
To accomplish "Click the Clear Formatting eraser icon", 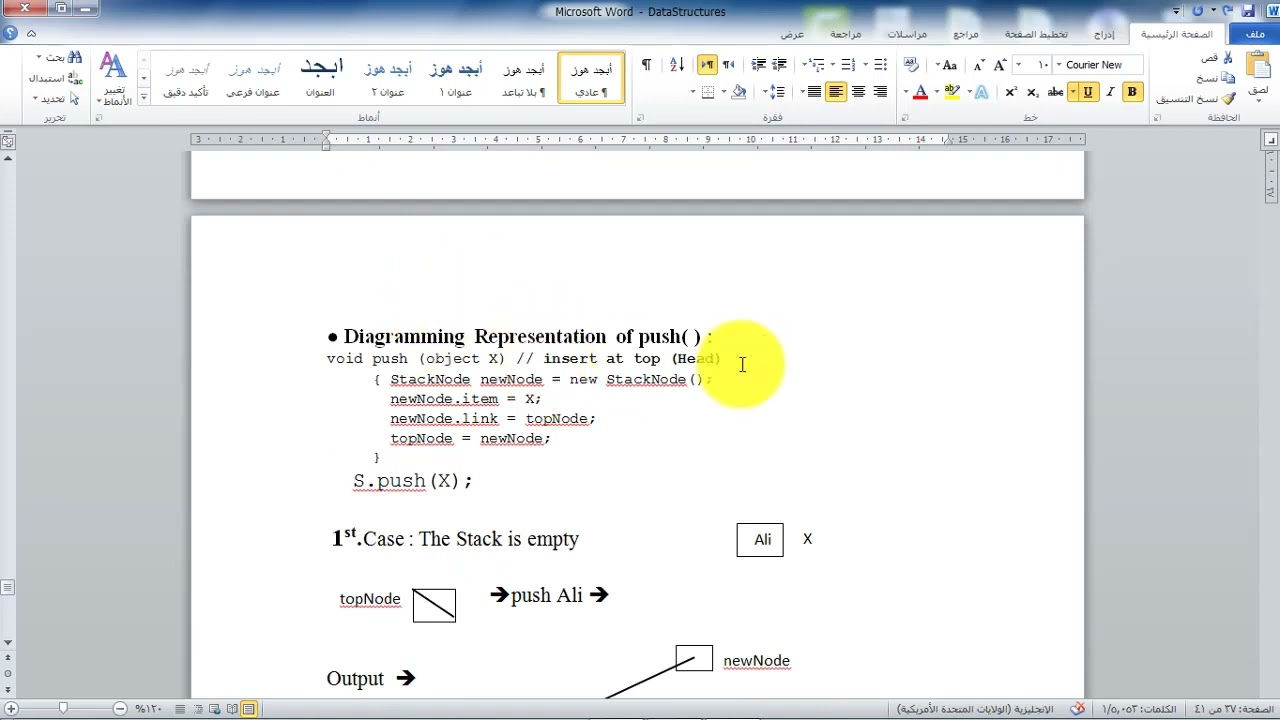I will 911,65.
